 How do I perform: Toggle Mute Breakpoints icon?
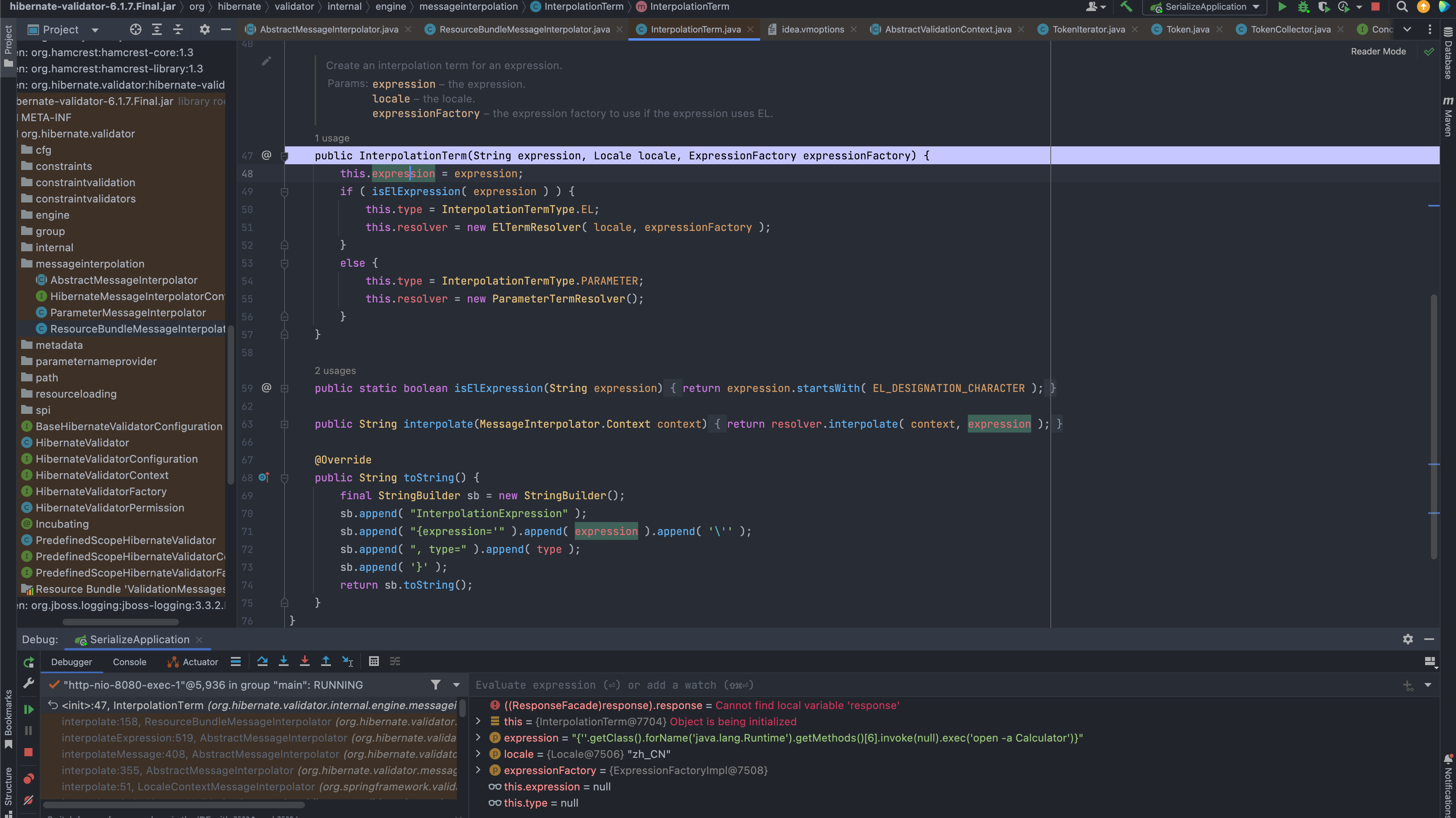pos(28,800)
